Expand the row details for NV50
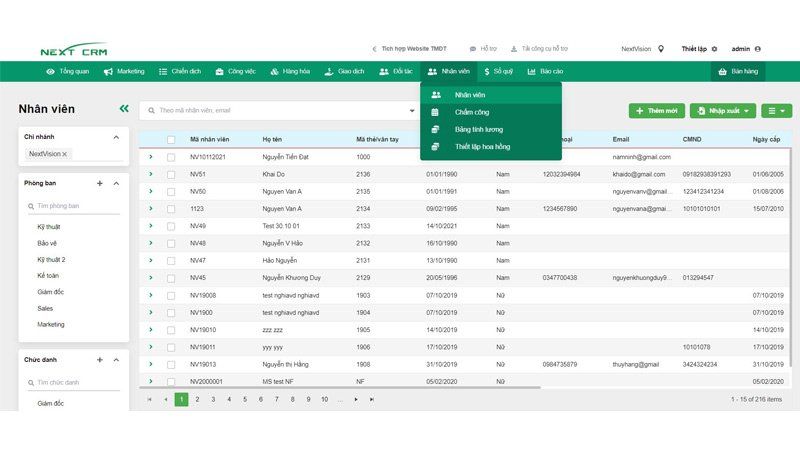 [x=151, y=191]
